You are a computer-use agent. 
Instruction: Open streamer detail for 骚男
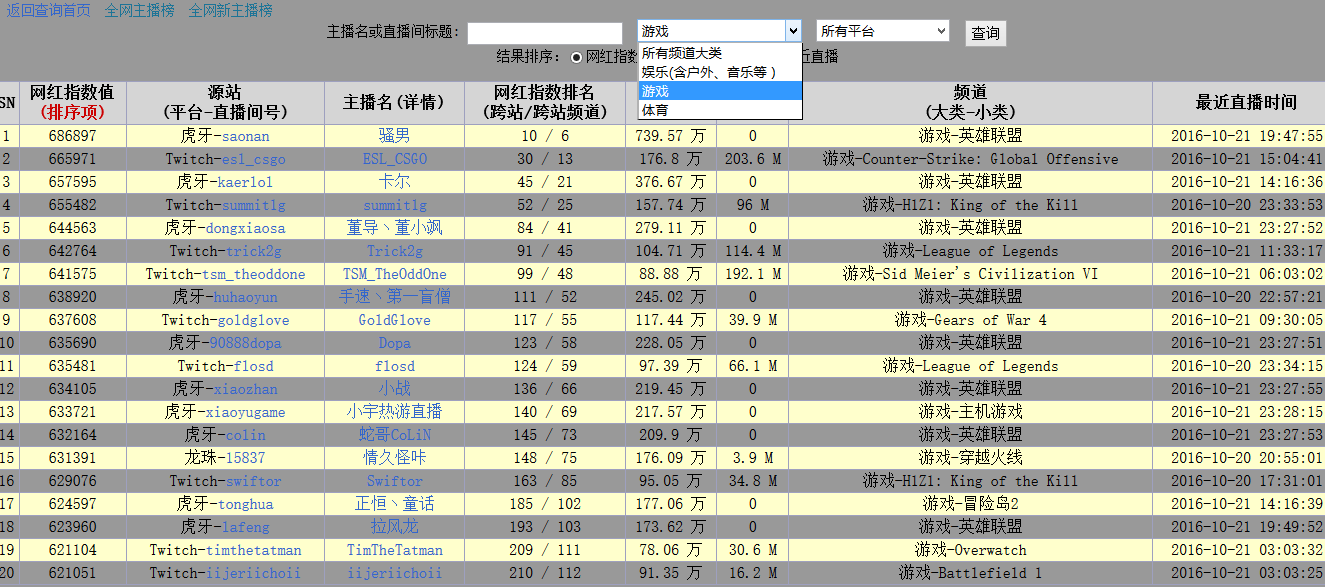[394, 136]
